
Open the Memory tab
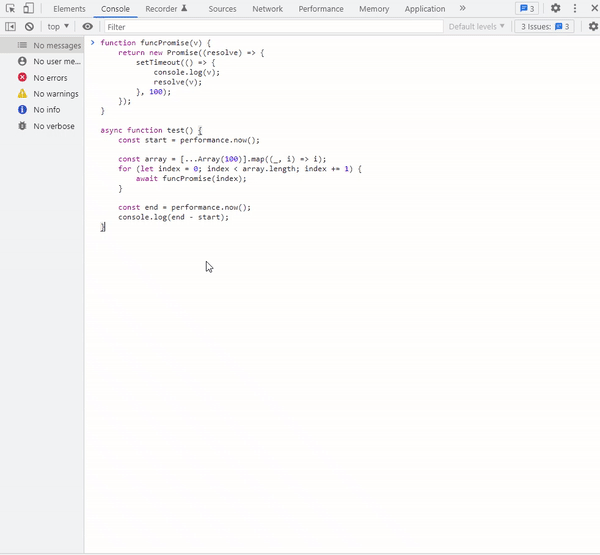374,9
